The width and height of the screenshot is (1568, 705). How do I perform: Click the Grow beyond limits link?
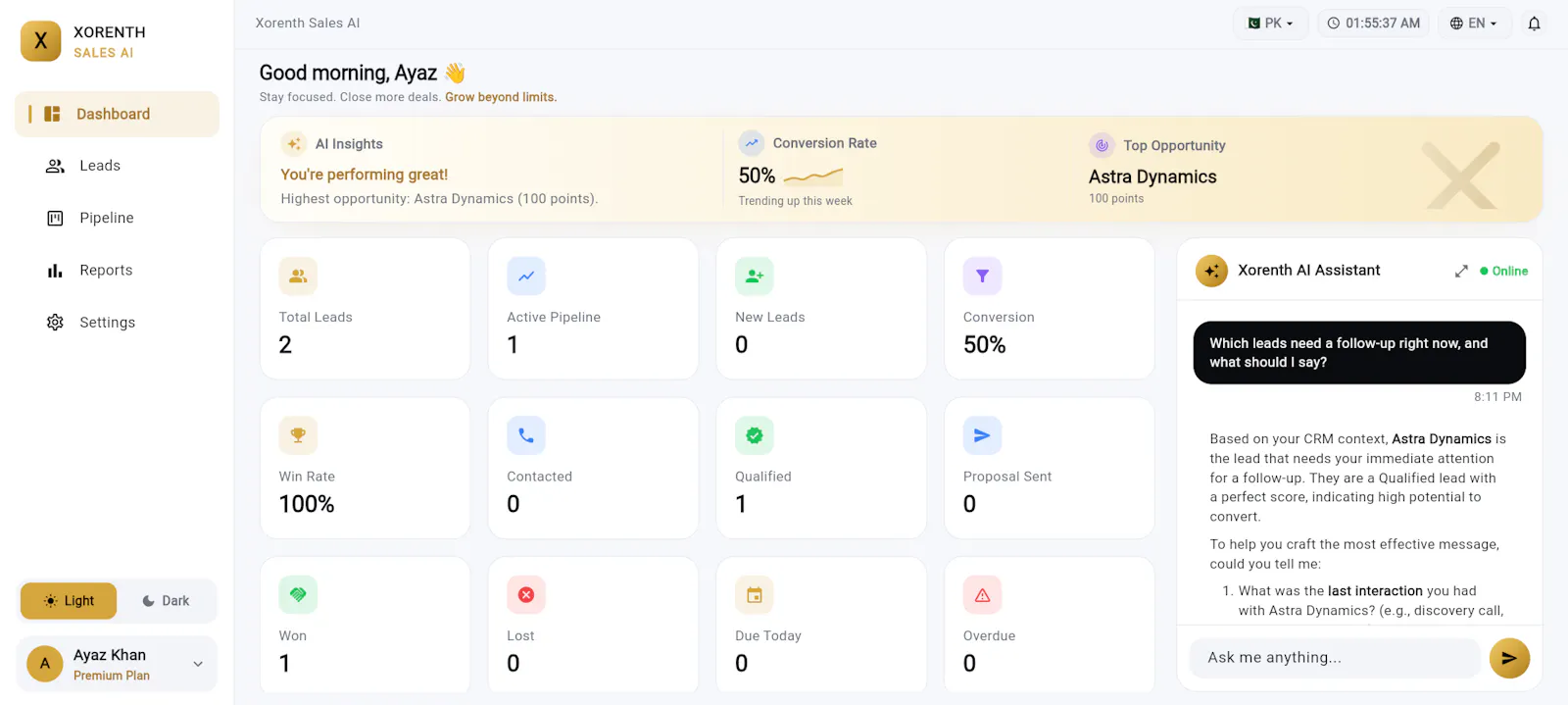[501, 97]
